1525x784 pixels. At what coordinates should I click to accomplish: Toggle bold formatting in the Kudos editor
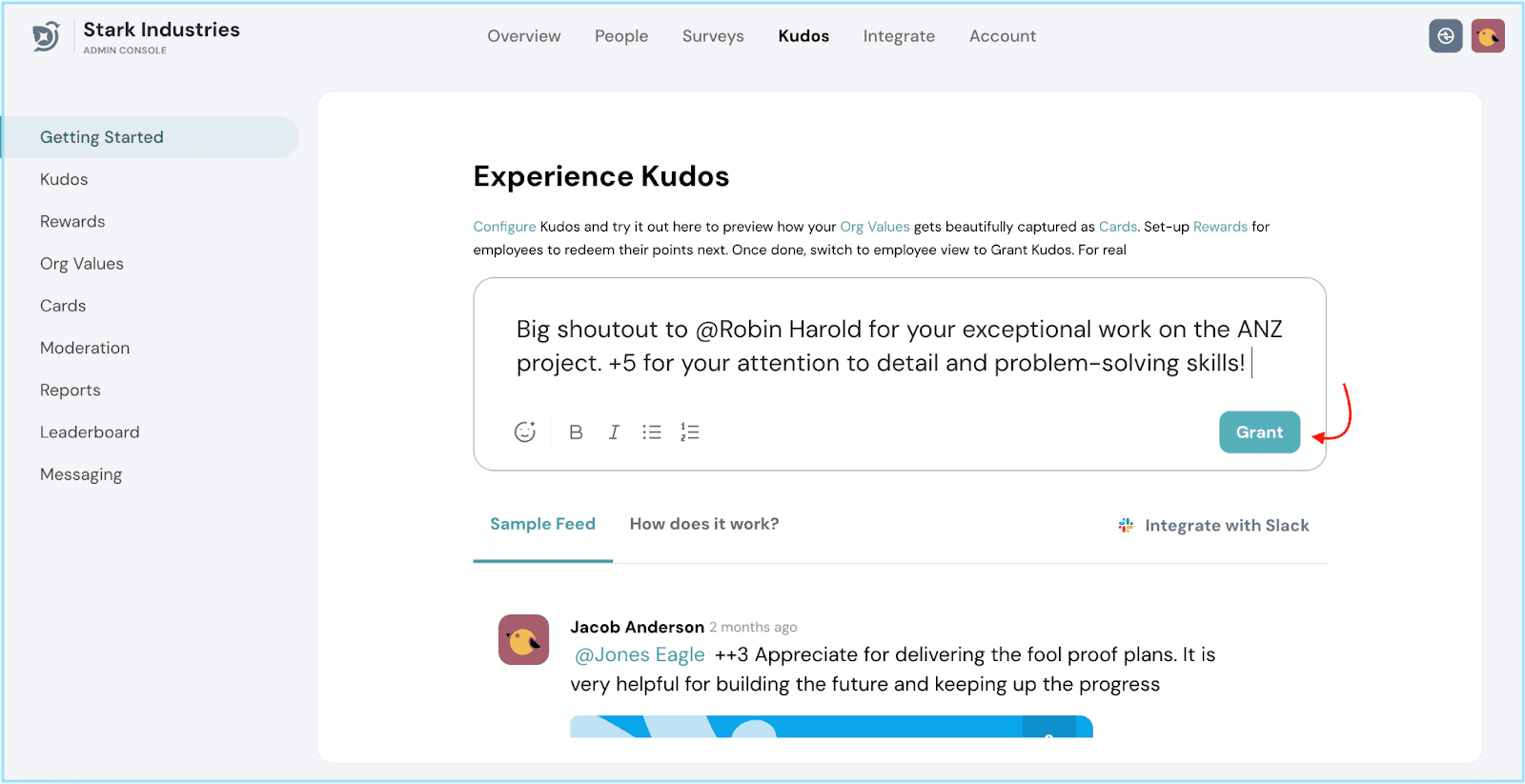(576, 432)
